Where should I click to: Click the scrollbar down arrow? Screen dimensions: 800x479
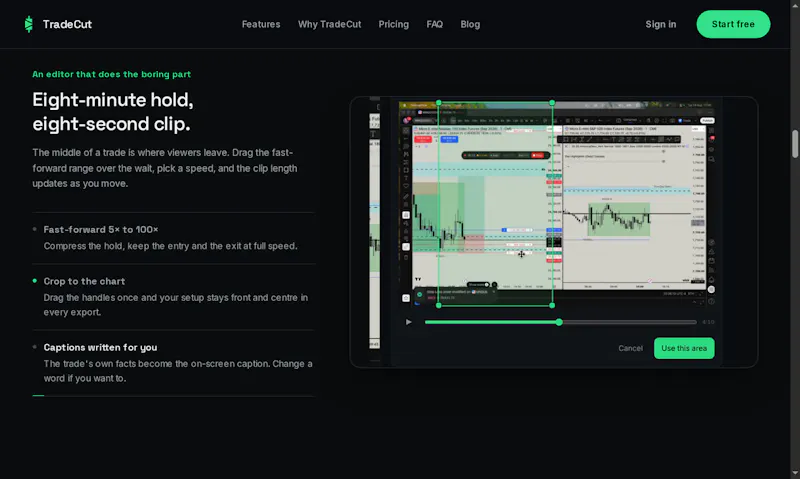[795, 474]
